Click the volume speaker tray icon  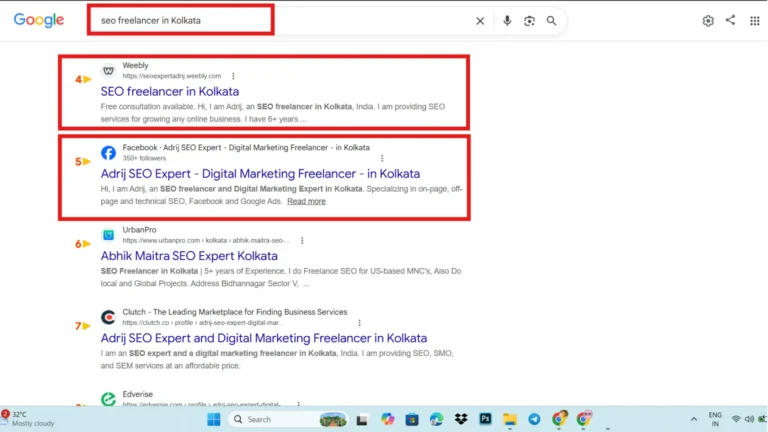point(749,419)
